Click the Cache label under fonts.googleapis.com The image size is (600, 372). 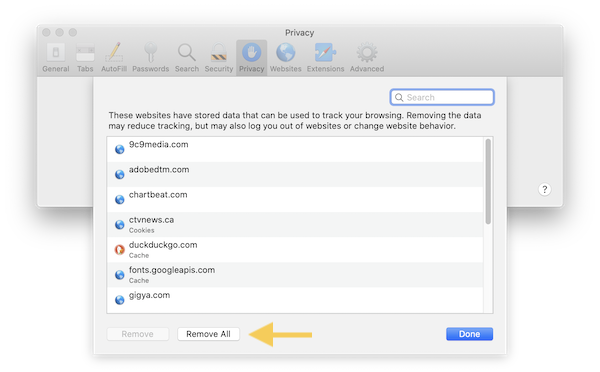pos(139,281)
